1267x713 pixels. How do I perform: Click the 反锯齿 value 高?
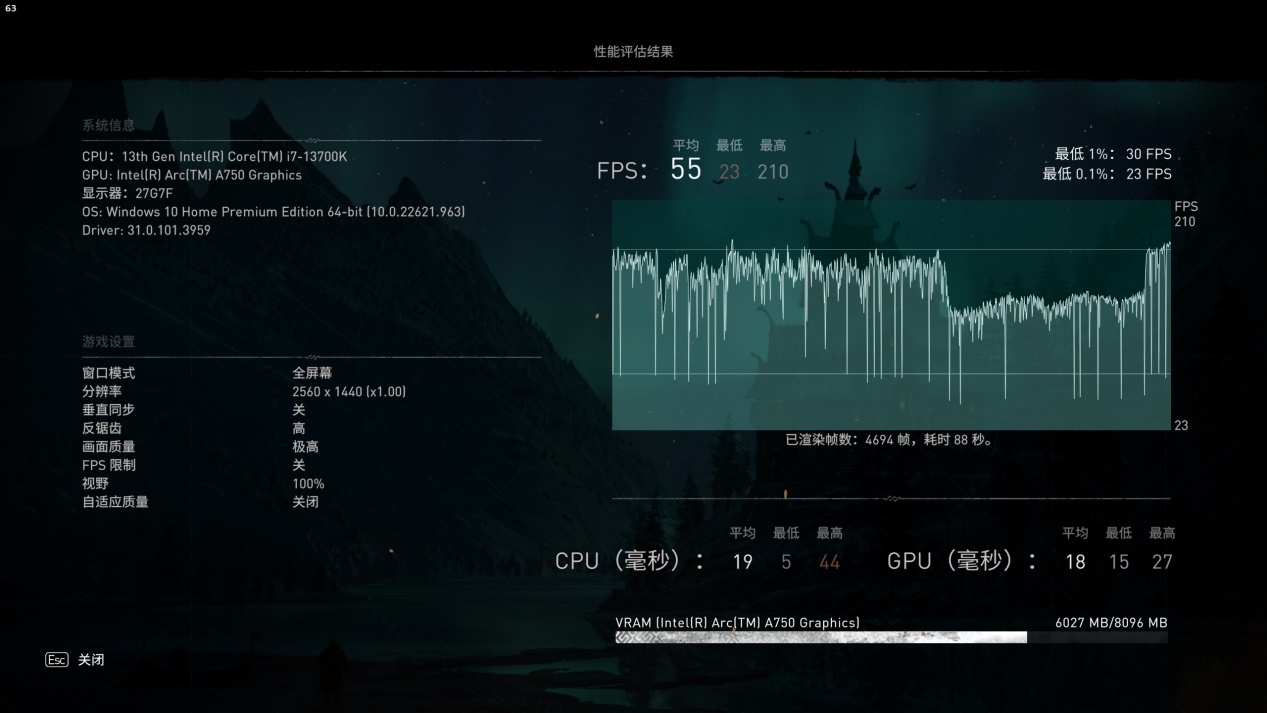[299, 428]
